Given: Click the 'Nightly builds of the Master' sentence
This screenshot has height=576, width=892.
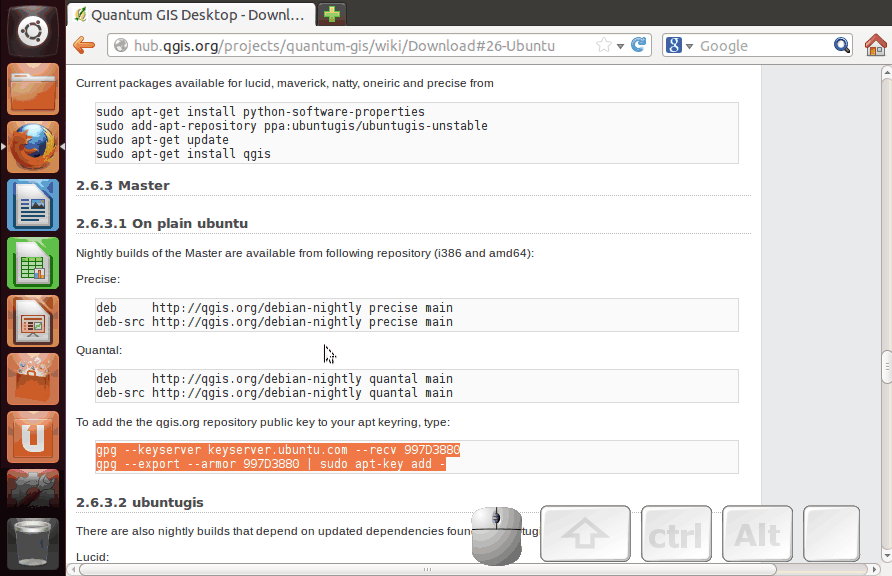Looking at the screenshot, I should tap(305, 253).
